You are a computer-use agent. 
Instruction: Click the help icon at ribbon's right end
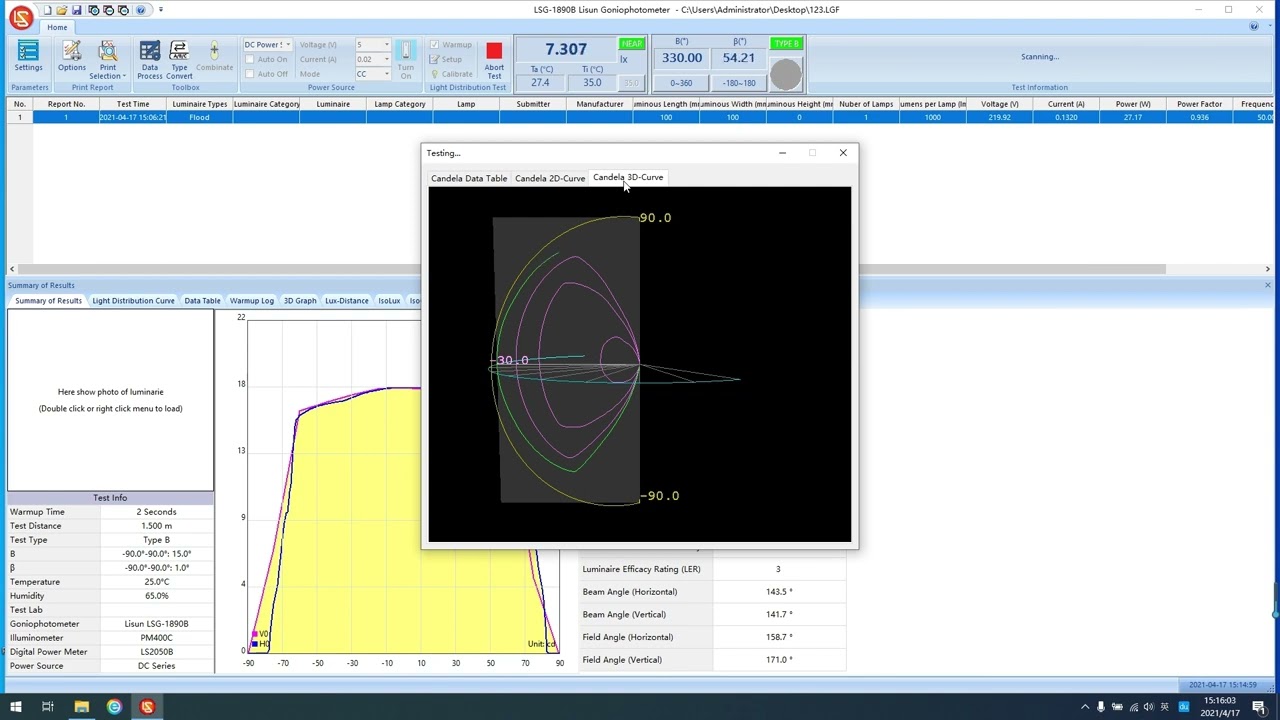pos(1254,27)
